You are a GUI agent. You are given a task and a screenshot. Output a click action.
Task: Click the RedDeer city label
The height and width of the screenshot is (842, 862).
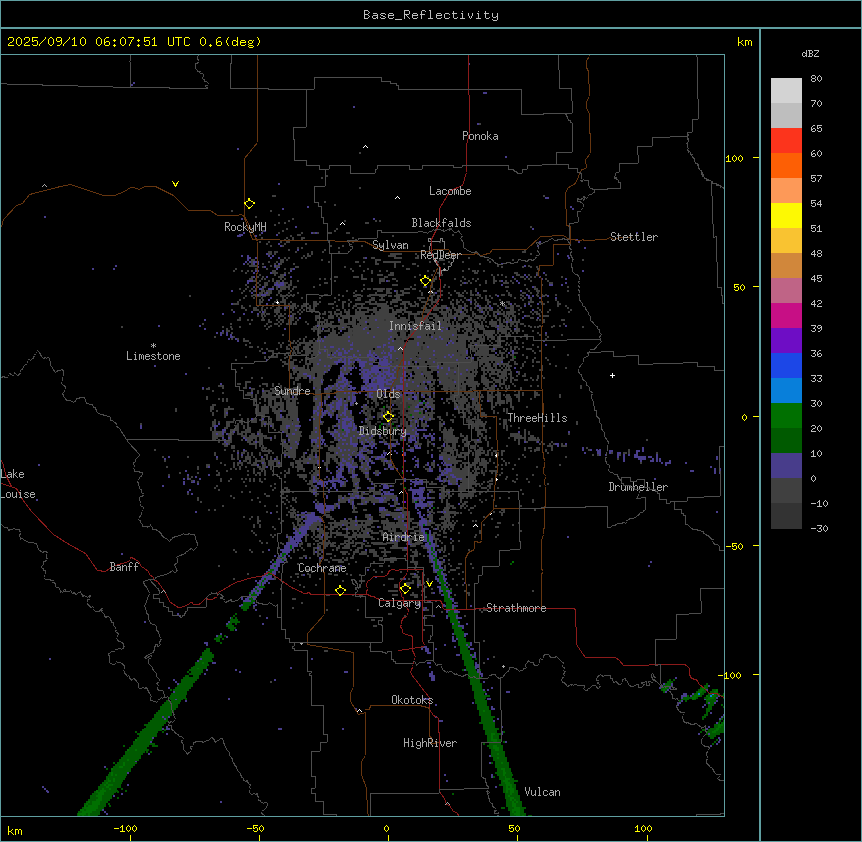pyautogui.click(x=440, y=255)
